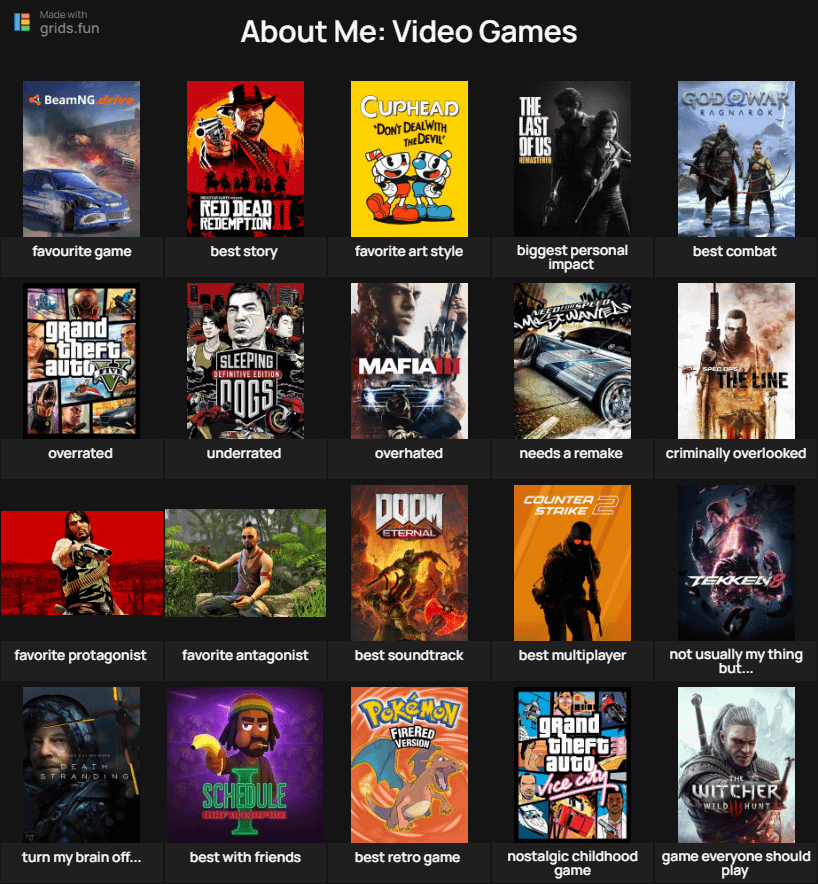Image resolution: width=818 pixels, height=884 pixels.
Task: Click the Red Dead Redemption II cover
Action: (245, 159)
